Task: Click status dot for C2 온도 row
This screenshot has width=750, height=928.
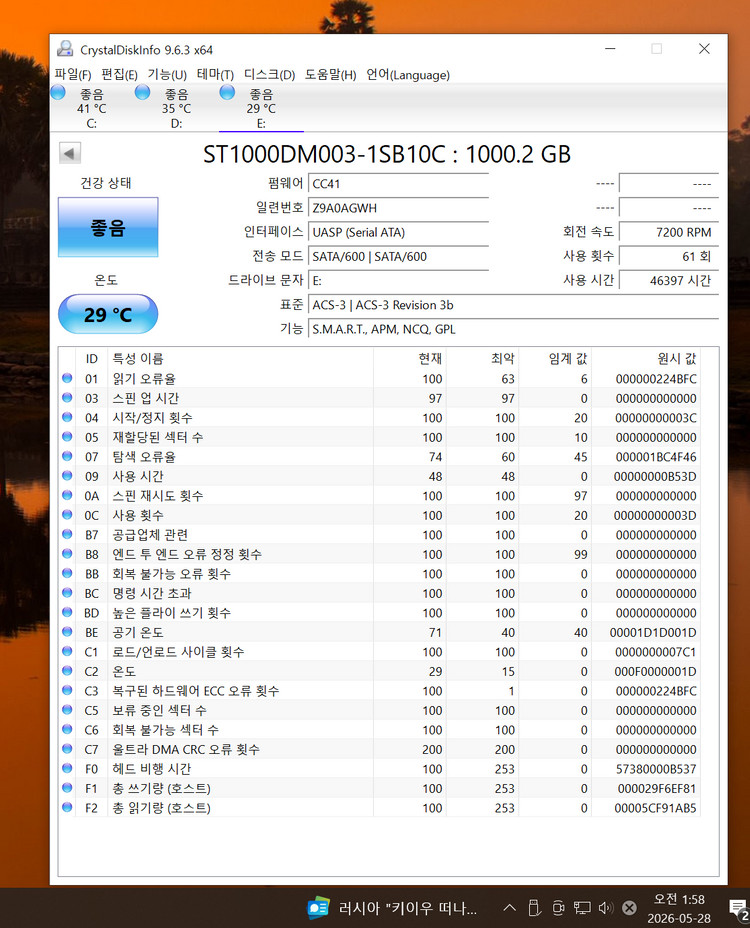Action: click(67, 671)
